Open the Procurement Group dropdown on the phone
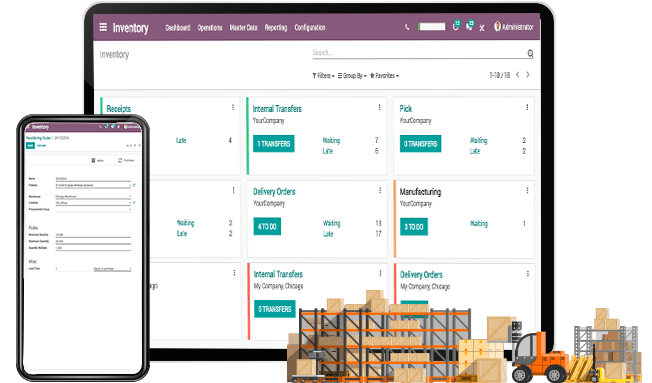The image size is (652, 383). pyautogui.click(x=93, y=210)
